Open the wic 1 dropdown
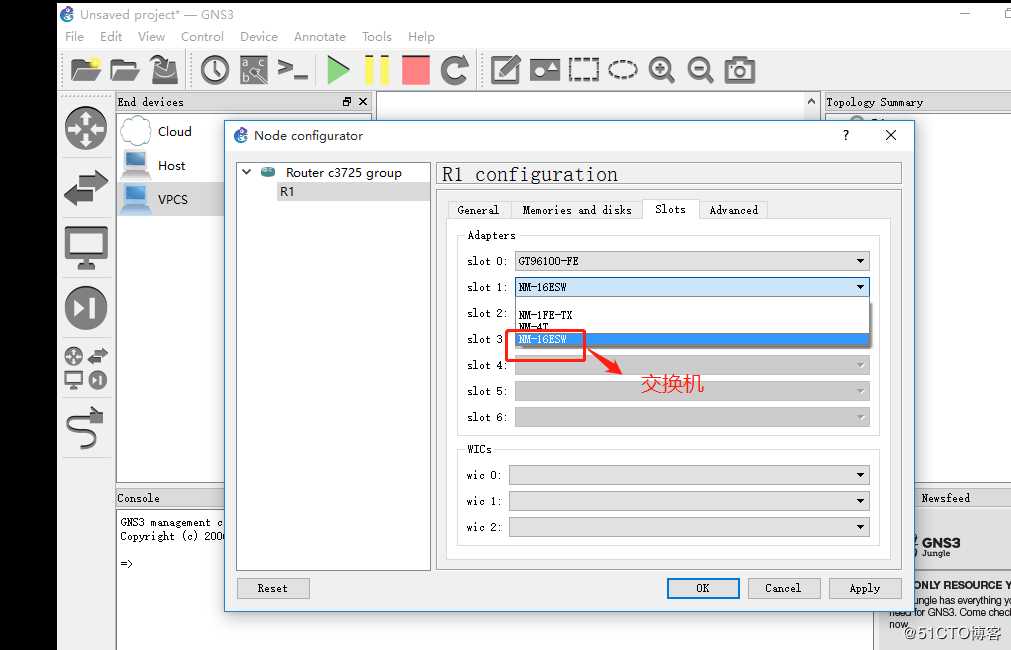 pyautogui.click(x=689, y=501)
